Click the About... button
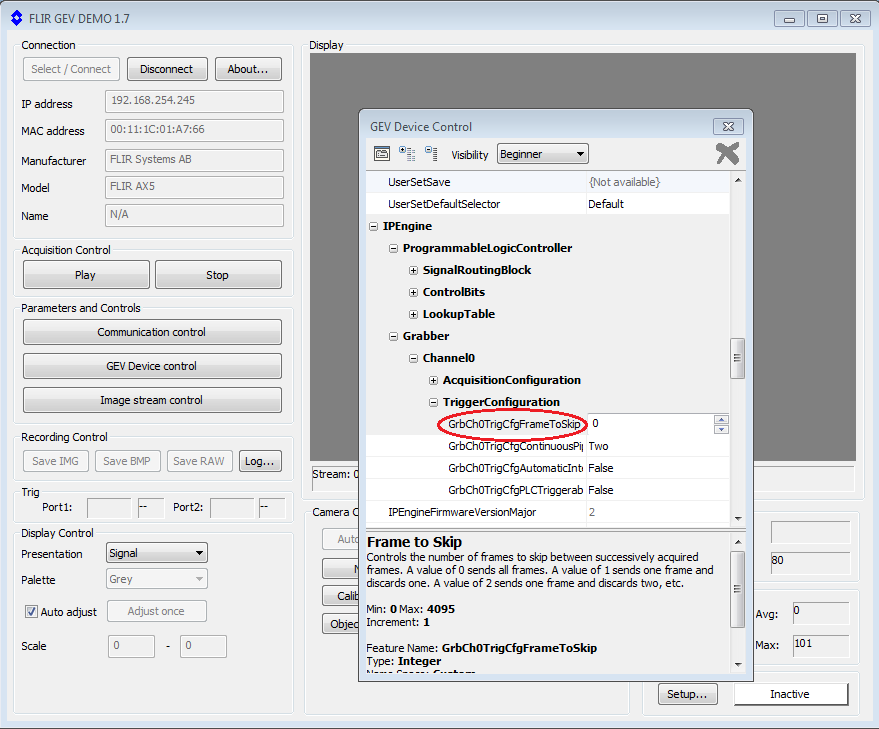The width and height of the screenshot is (879, 729). pos(248,69)
